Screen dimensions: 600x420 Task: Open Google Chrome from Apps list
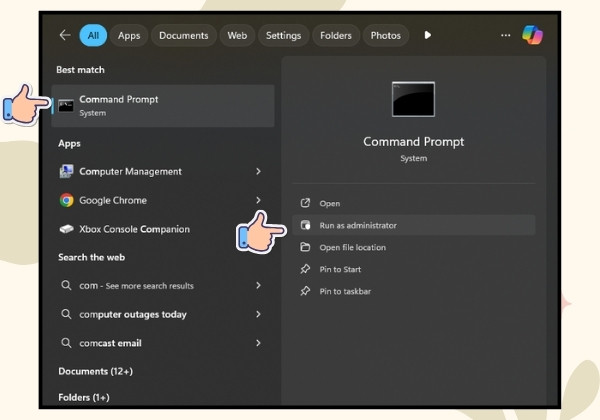point(163,200)
